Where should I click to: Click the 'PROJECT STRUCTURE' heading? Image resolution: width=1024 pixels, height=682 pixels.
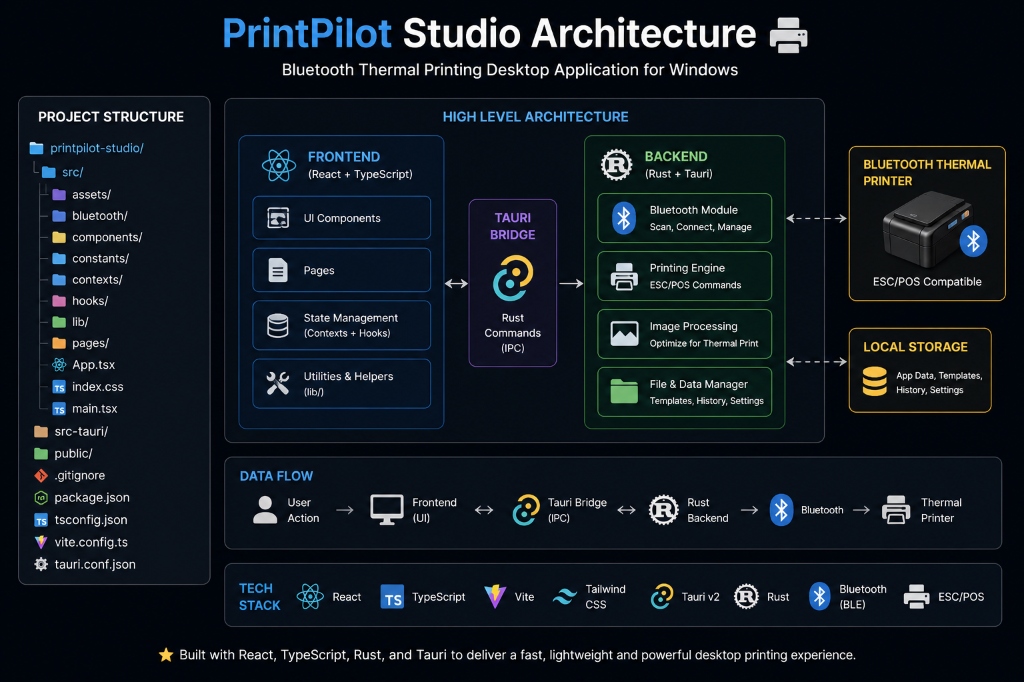pos(111,117)
